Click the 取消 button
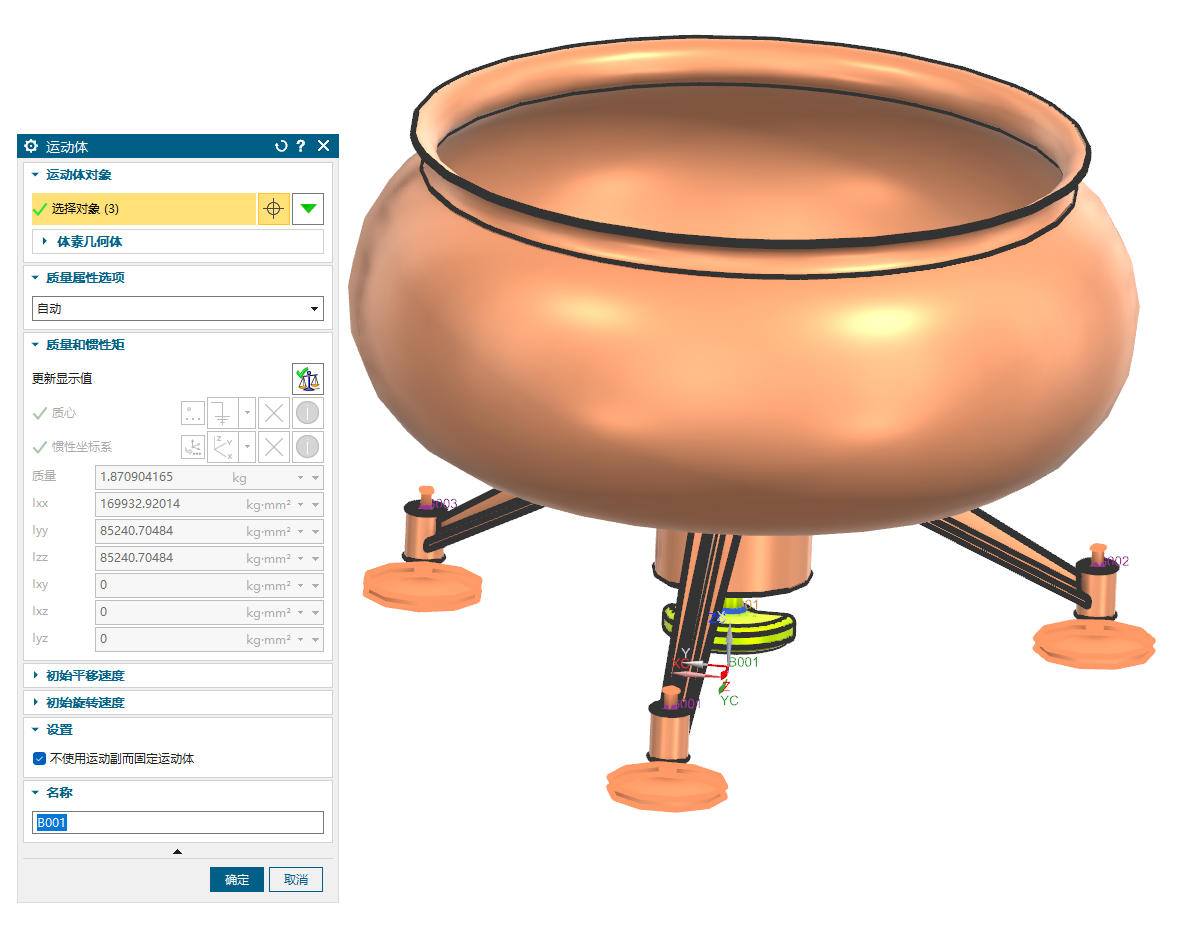The width and height of the screenshot is (1183, 928). click(296, 880)
